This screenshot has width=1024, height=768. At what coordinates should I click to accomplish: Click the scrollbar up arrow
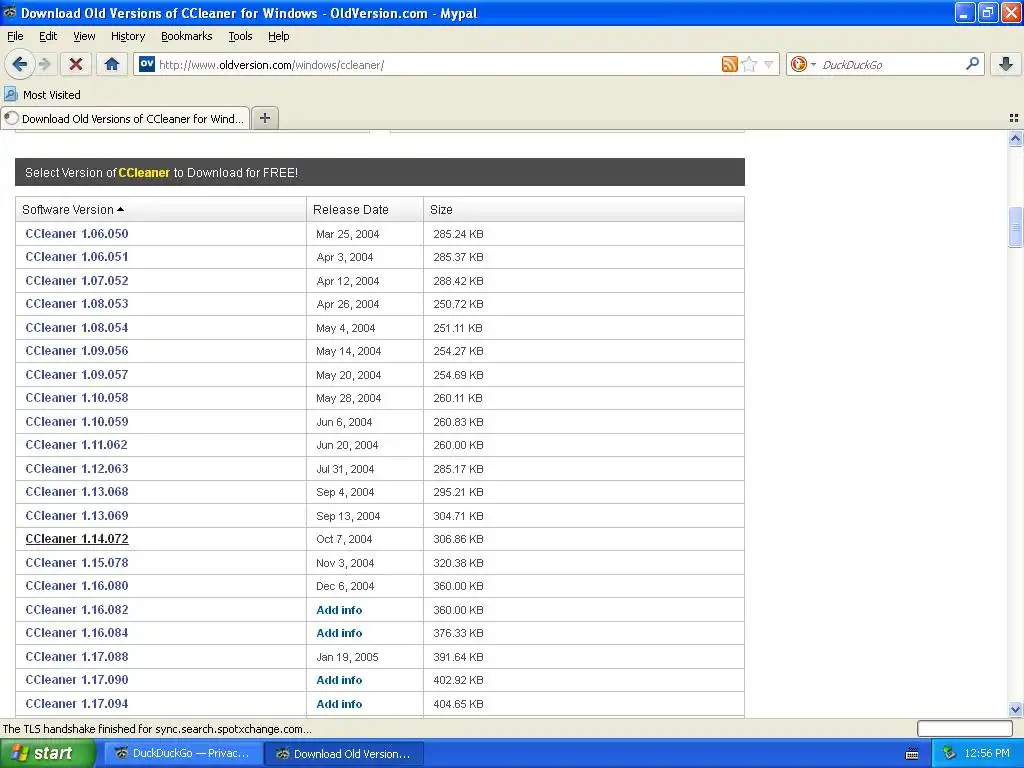[x=1015, y=138]
